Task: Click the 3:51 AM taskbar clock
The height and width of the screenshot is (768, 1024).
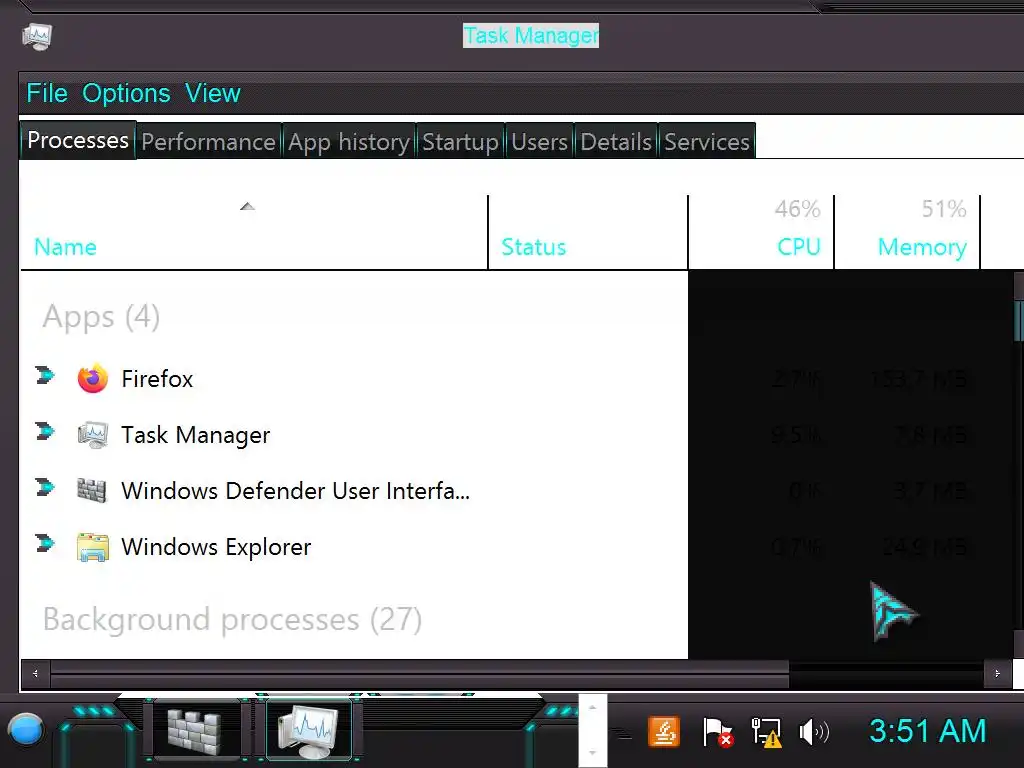Action: pyautogui.click(x=927, y=731)
